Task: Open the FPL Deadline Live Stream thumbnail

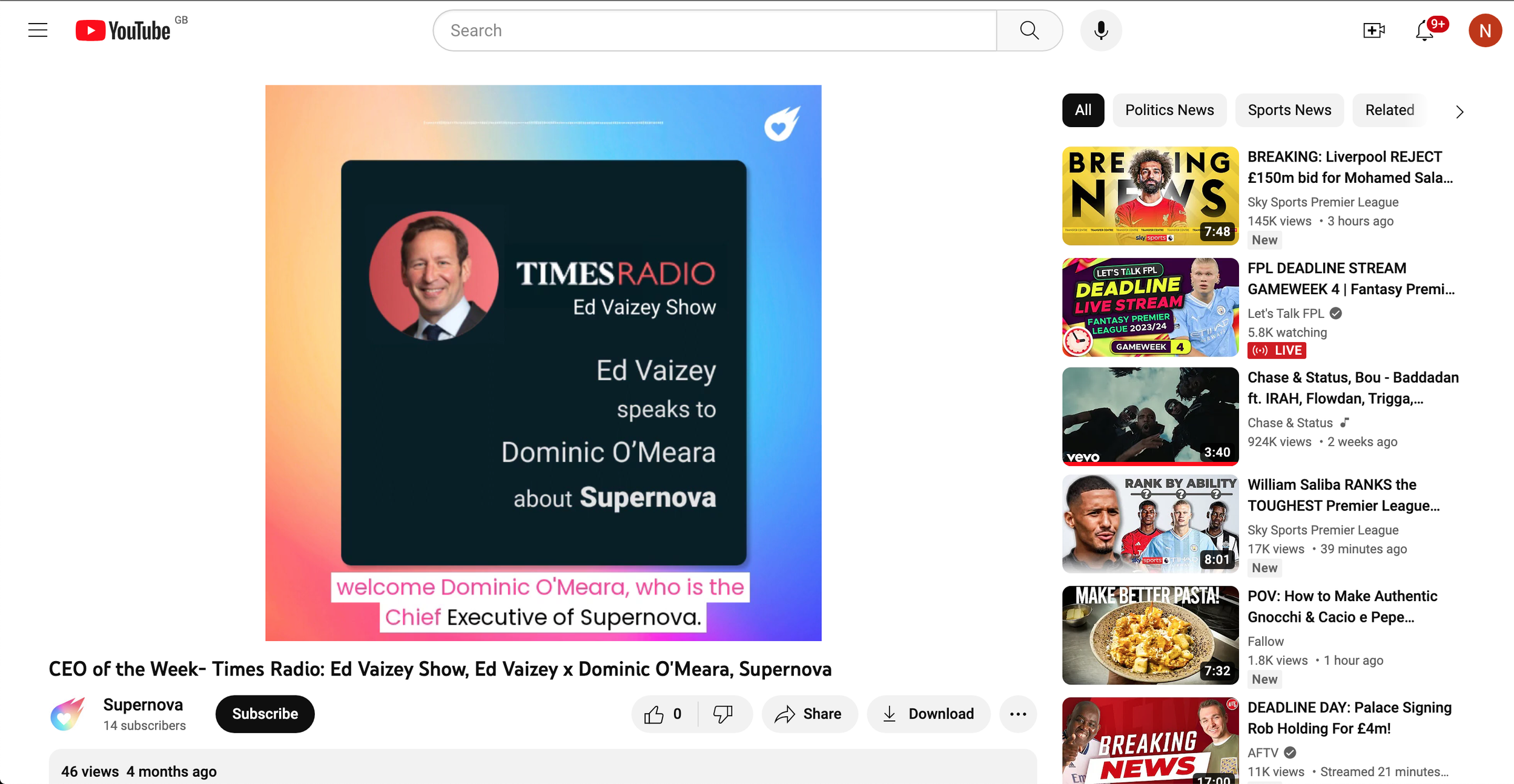Action: tap(1150, 307)
